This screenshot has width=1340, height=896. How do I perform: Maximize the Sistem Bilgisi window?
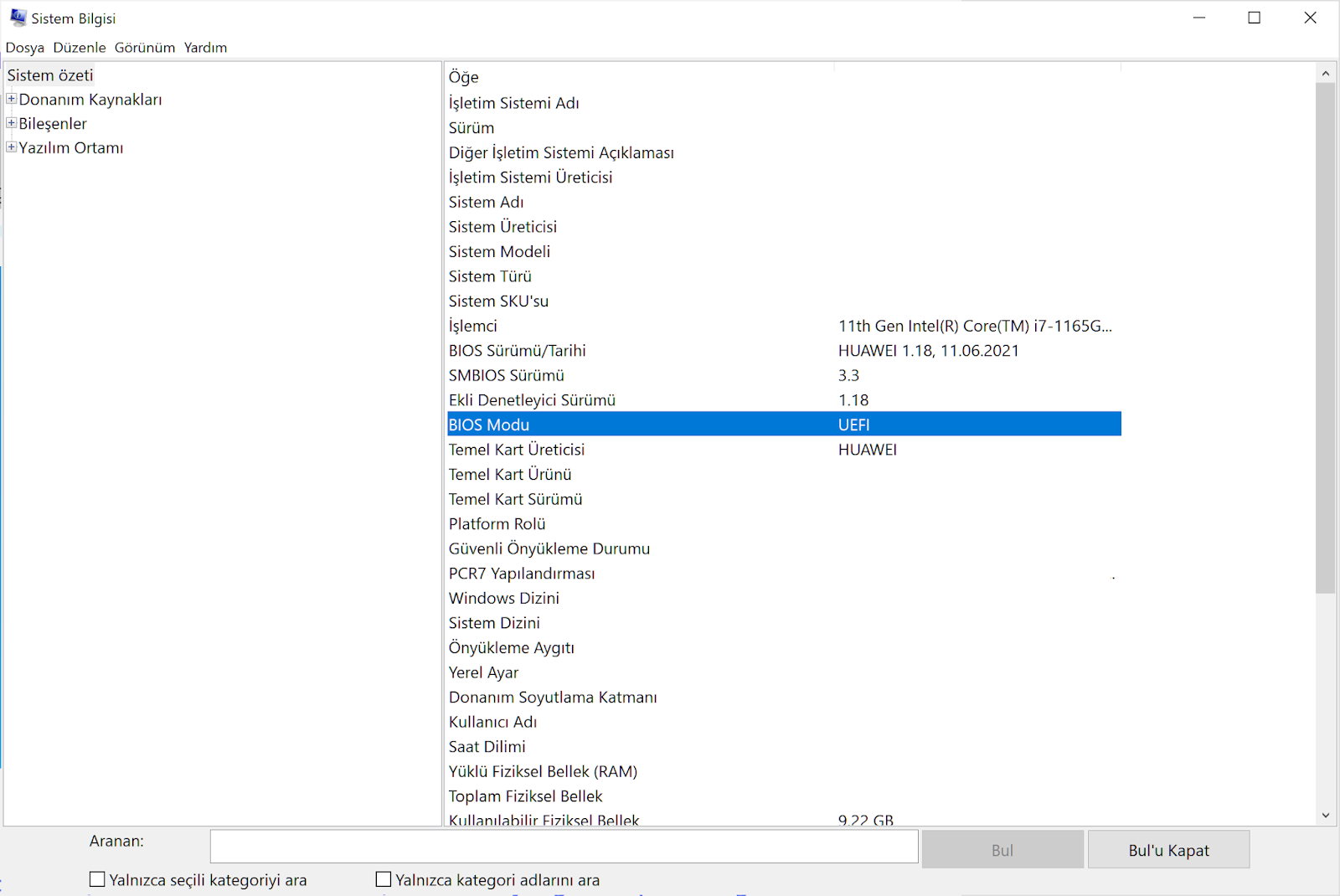(1255, 18)
